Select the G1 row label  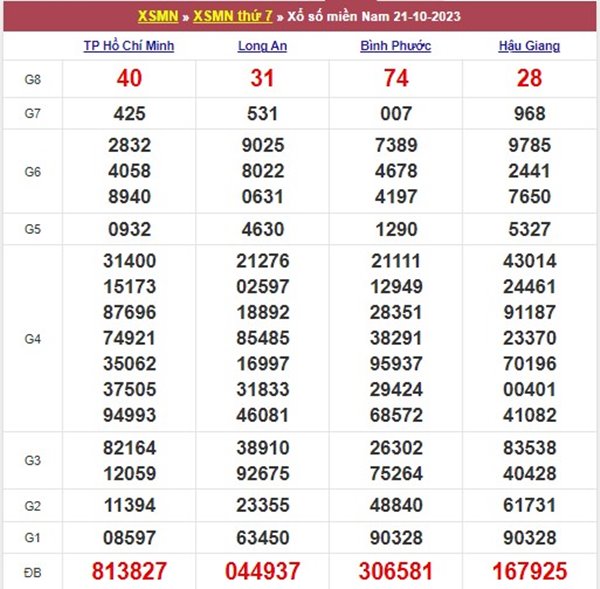tap(33, 538)
